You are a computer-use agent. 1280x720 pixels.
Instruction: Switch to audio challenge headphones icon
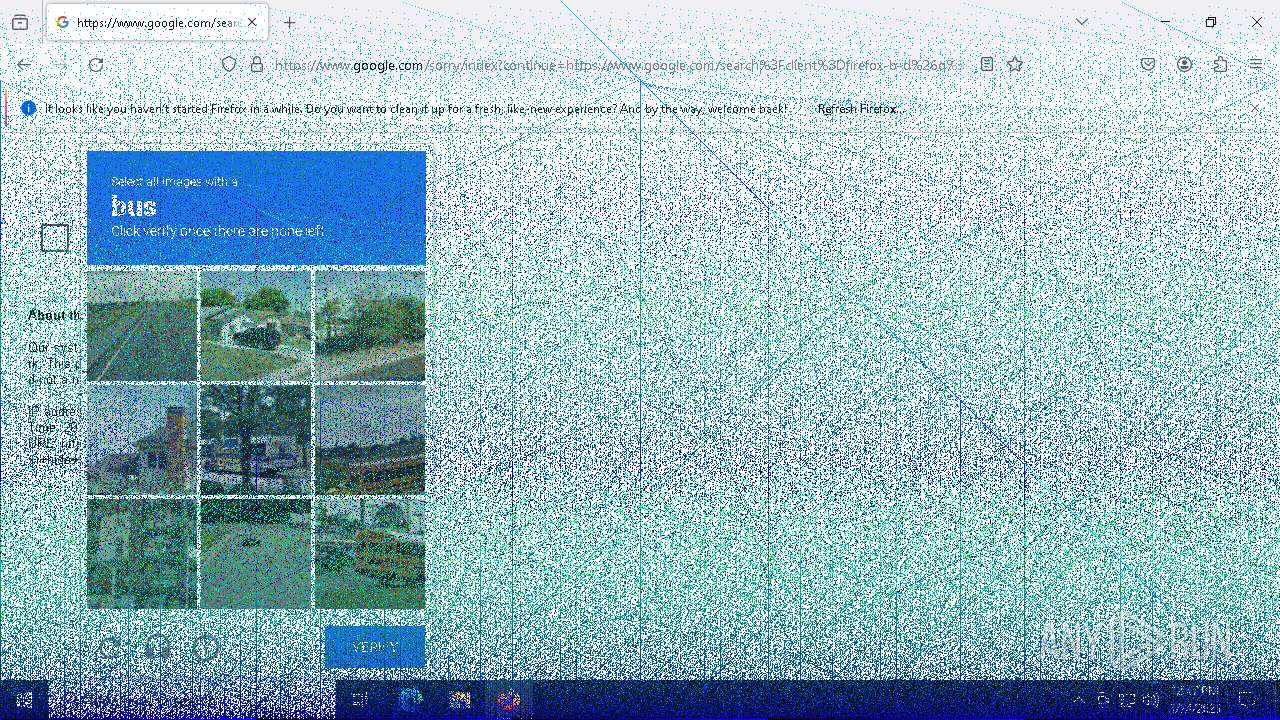pos(157,647)
